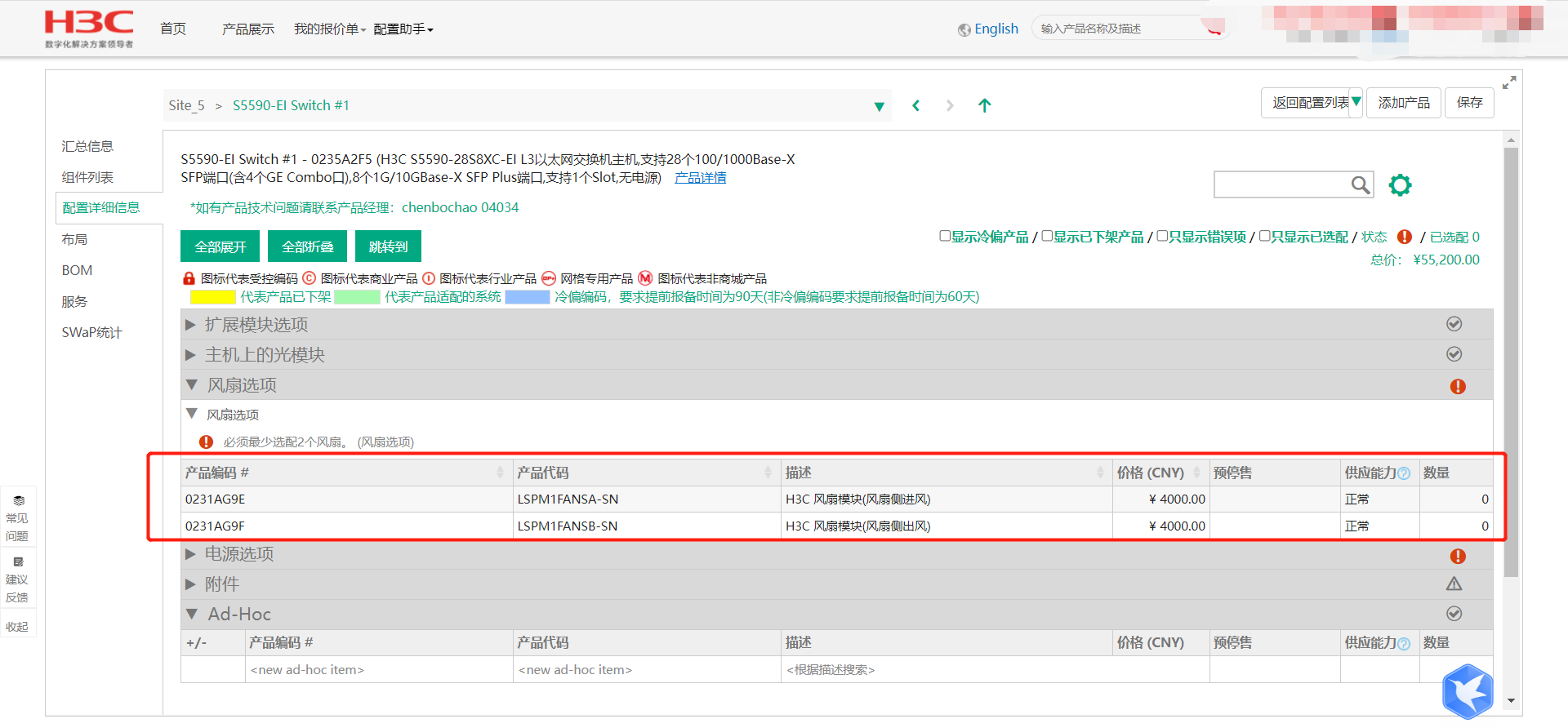Click the magnifier search icon in configuration

(x=1360, y=185)
